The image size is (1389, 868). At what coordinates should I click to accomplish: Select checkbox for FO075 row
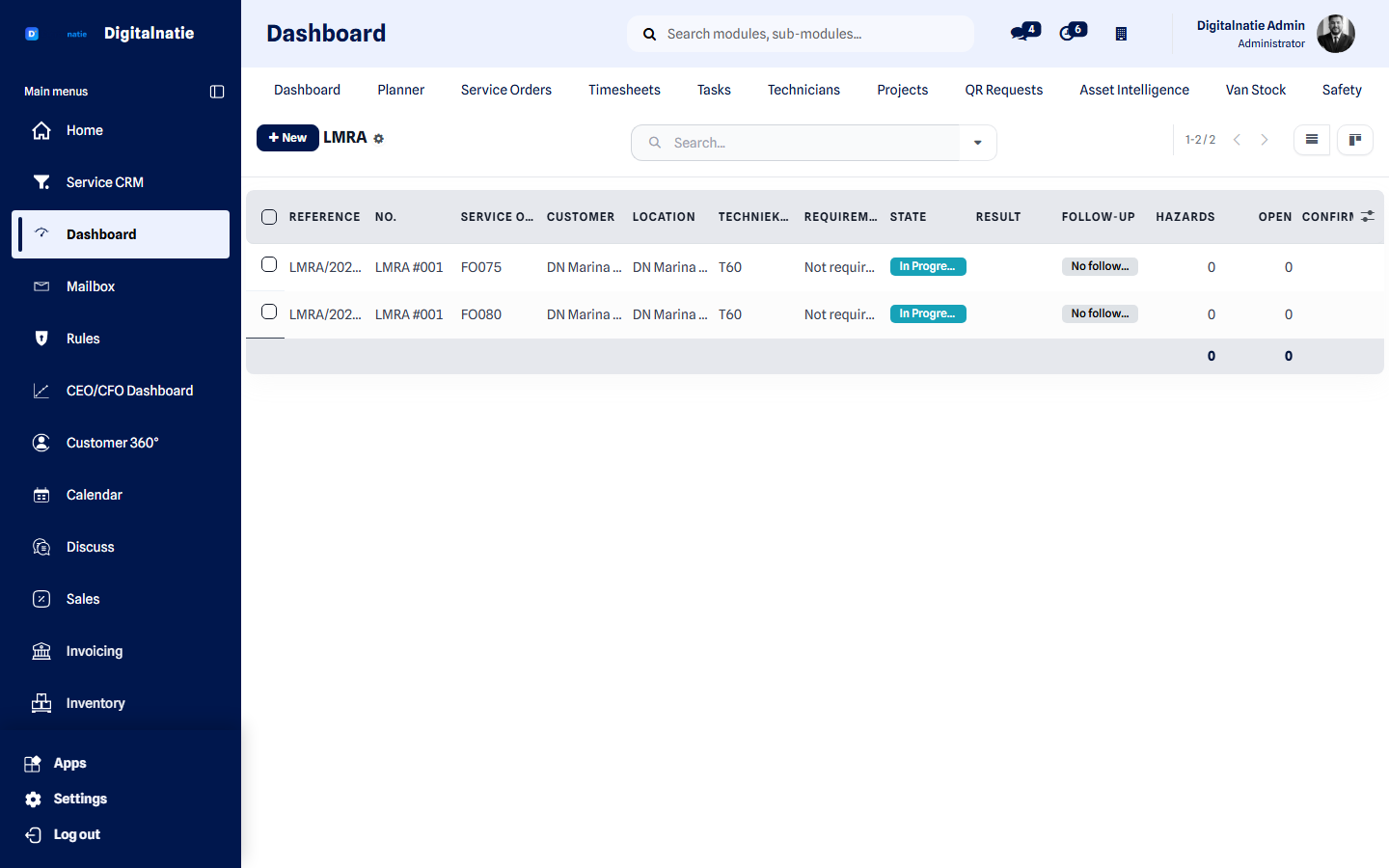pos(269,264)
